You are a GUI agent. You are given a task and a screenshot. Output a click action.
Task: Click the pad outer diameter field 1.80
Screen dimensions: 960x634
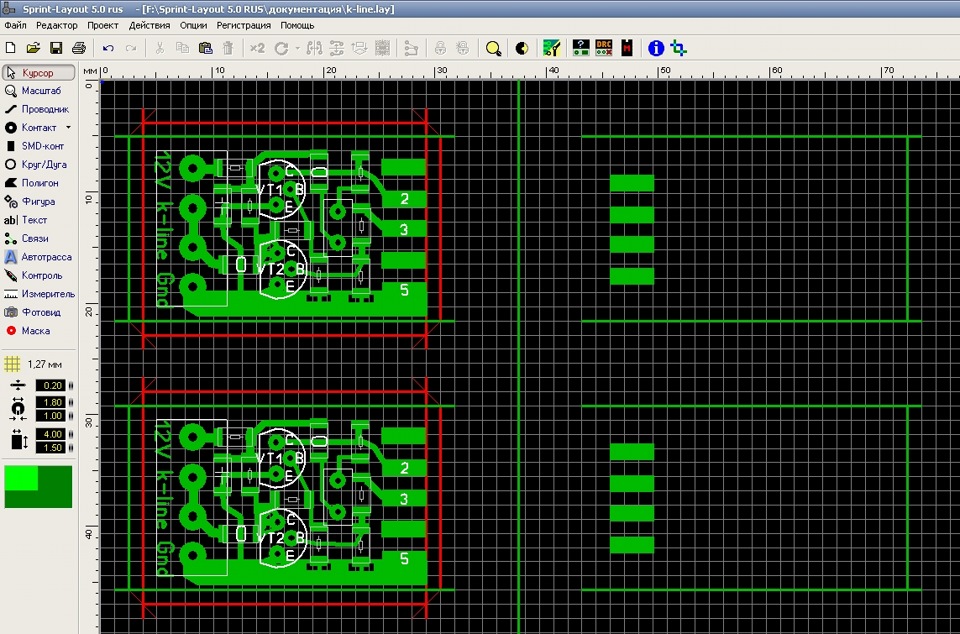click(50, 403)
